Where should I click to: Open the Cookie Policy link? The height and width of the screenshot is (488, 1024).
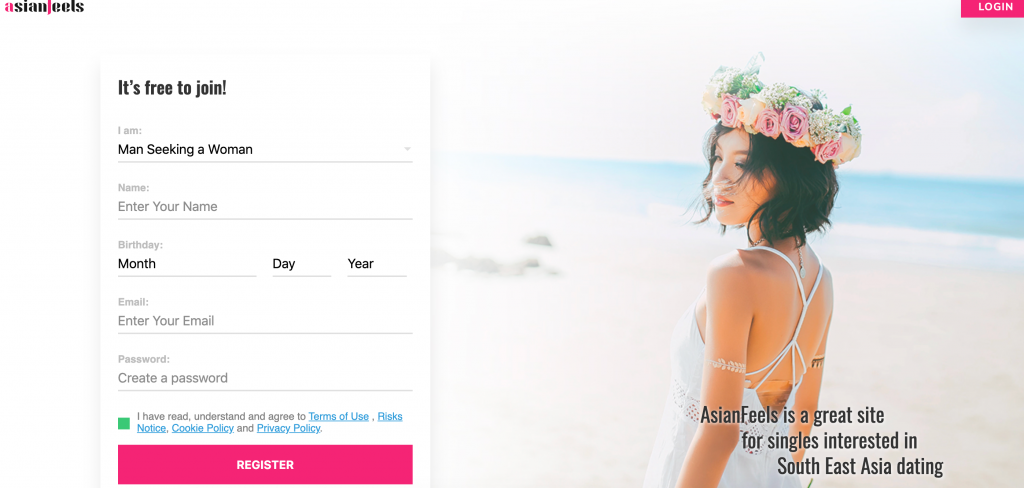[202, 429]
